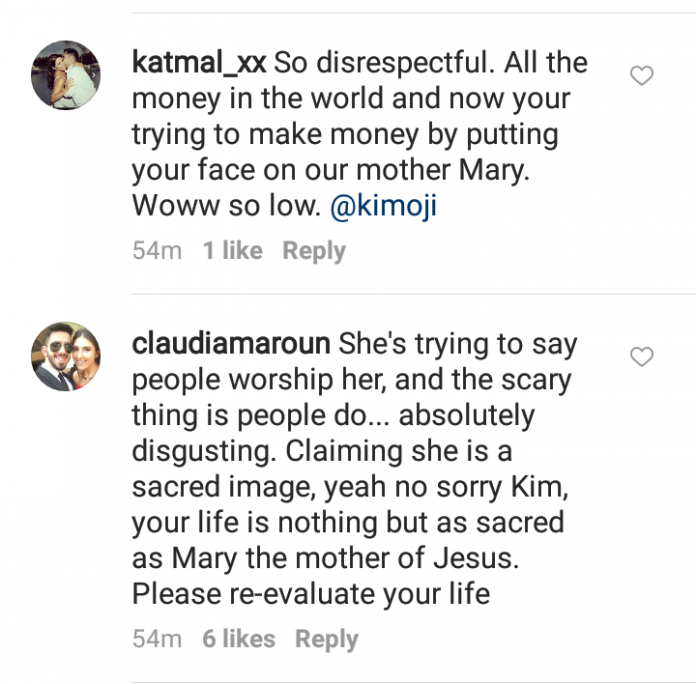This screenshot has height=684, width=696.
Task: Visit the claudiamaroun username profile
Action: coord(232,345)
